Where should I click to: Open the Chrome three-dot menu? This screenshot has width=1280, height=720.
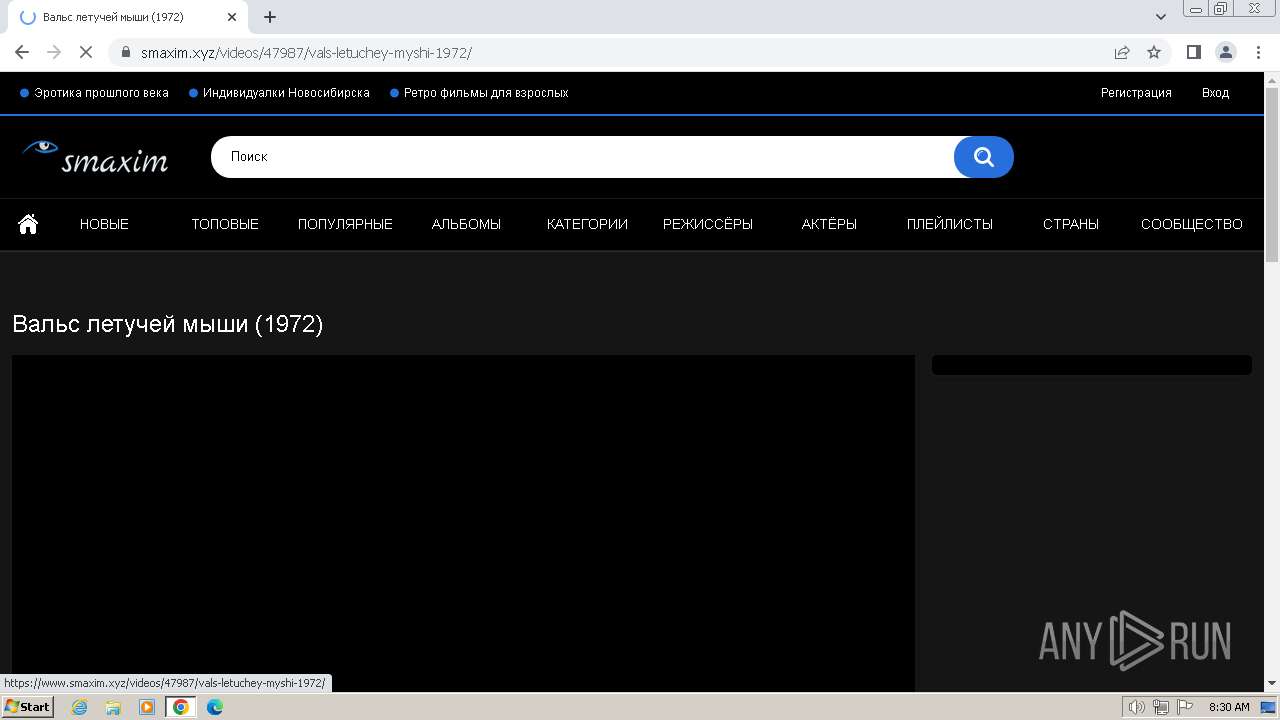pyautogui.click(x=1257, y=52)
